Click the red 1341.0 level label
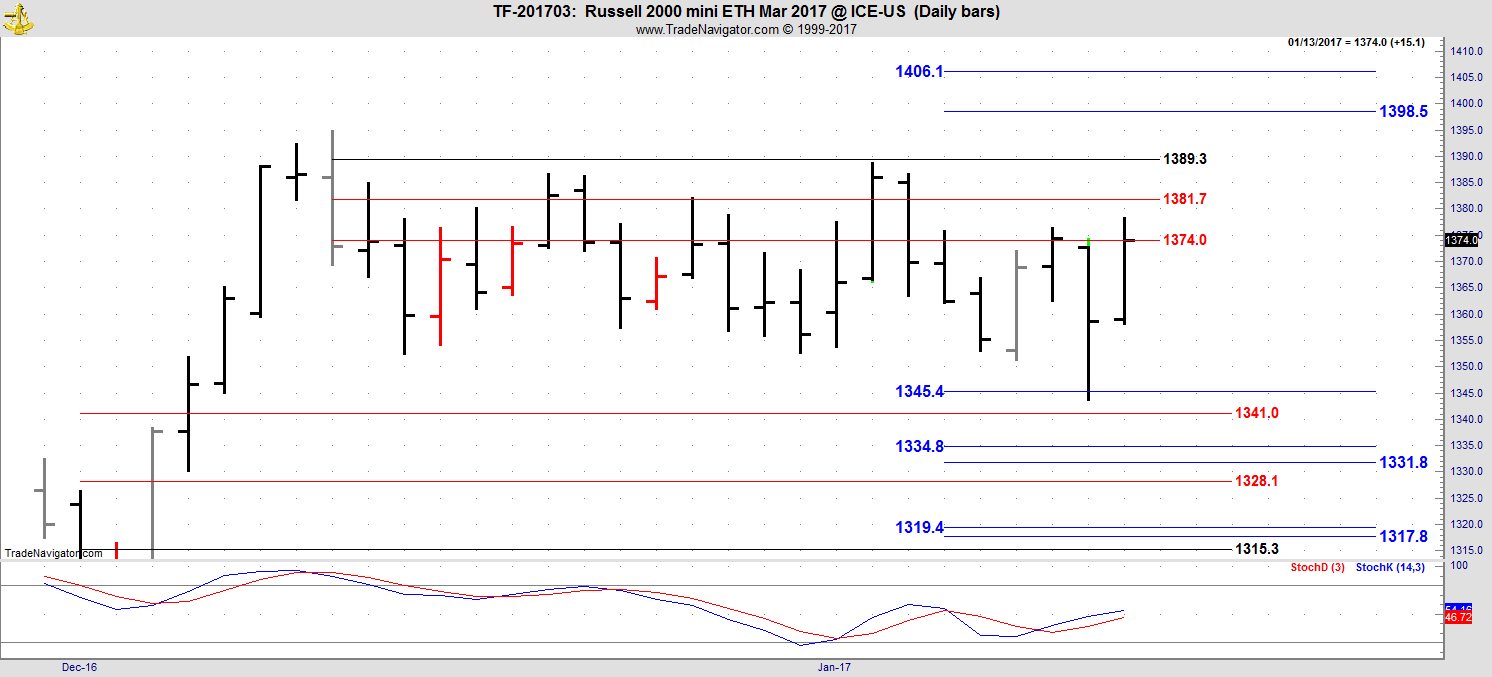The width and height of the screenshot is (1492, 677). tap(1256, 413)
